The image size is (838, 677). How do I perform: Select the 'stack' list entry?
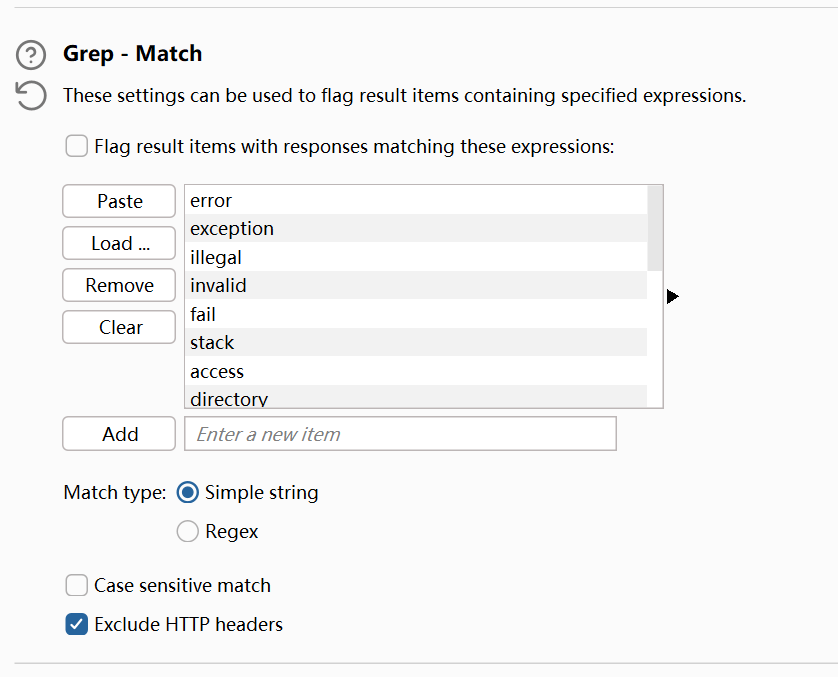click(415, 342)
